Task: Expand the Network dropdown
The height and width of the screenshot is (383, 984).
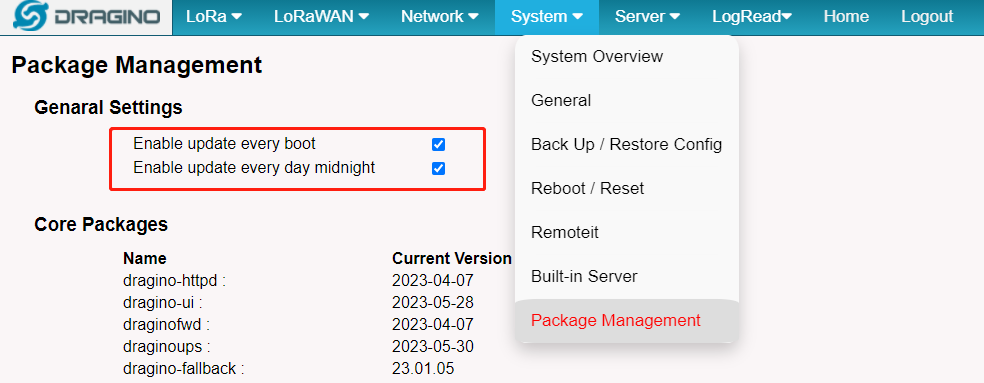Action: pyautogui.click(x=440, y=17)
